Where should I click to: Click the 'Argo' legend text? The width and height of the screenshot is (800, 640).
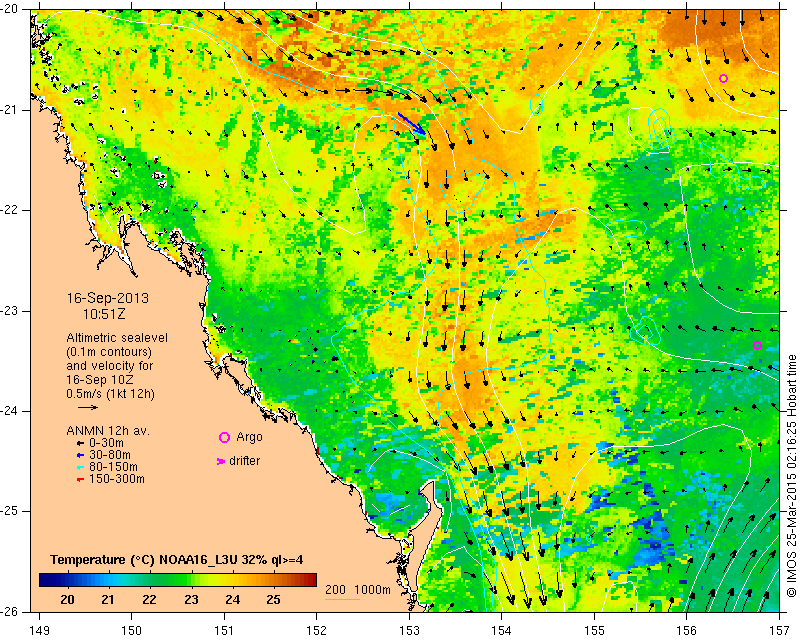pyautogui.click(x=249, y=437)
